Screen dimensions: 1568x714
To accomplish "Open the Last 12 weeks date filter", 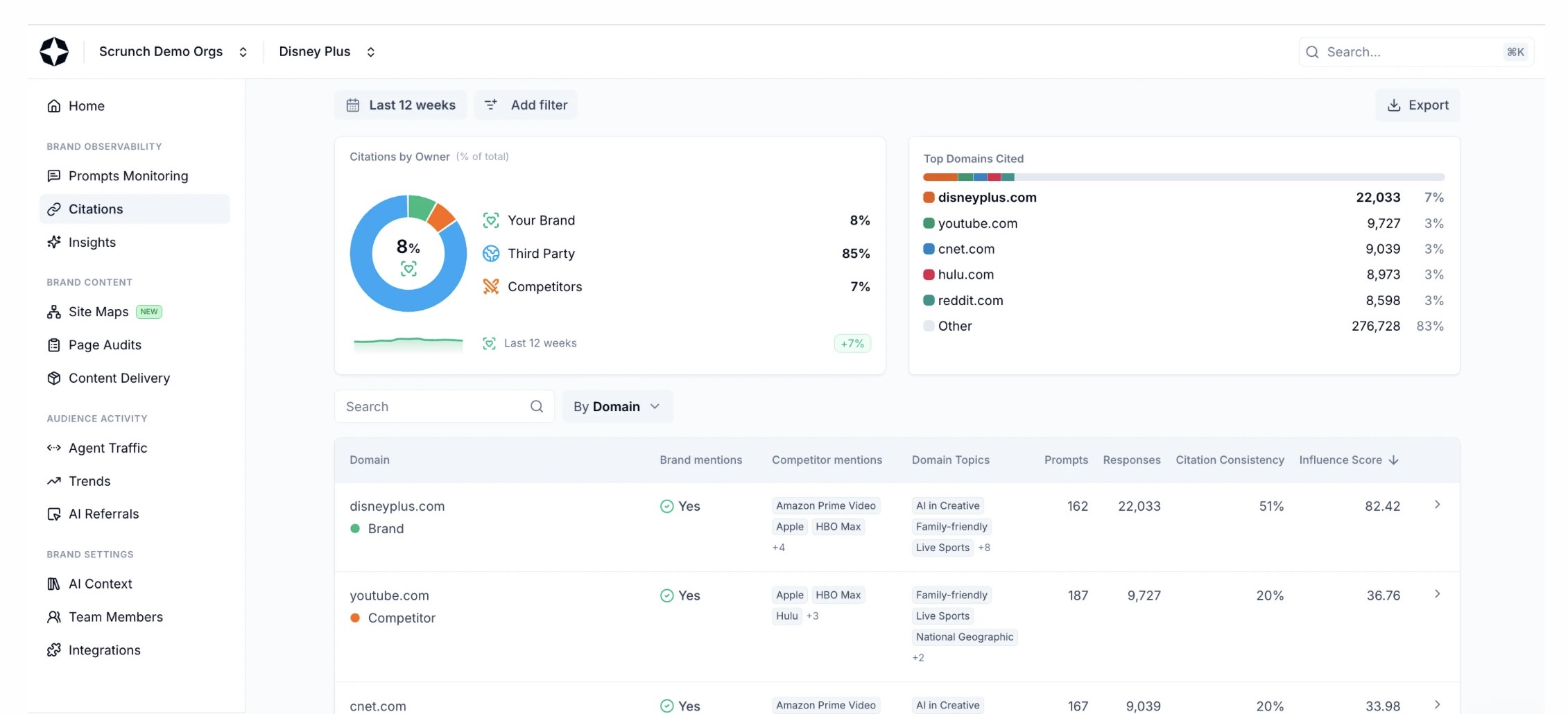I will point(401,105).
